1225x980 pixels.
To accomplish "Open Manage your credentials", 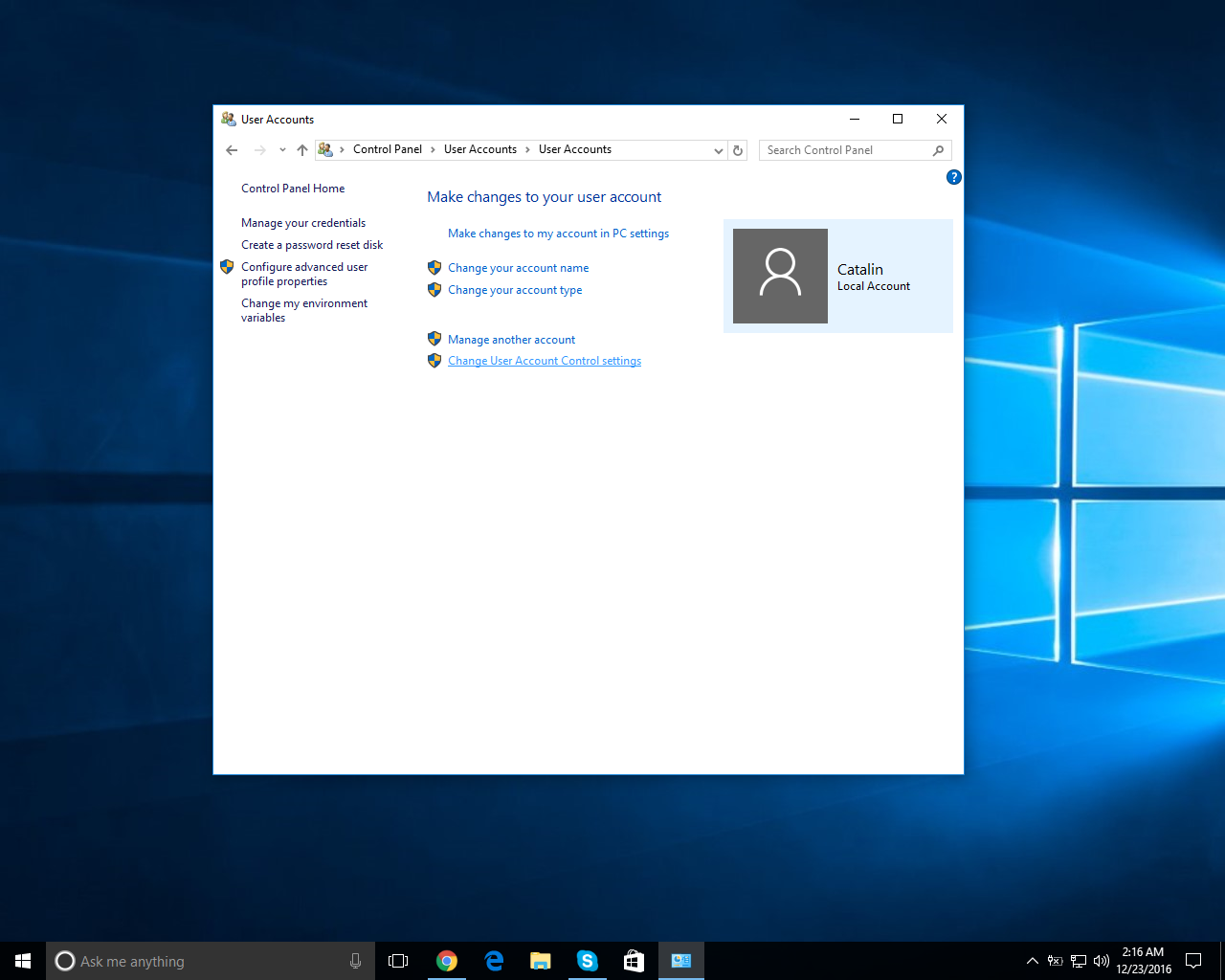I will coord(303,223).
